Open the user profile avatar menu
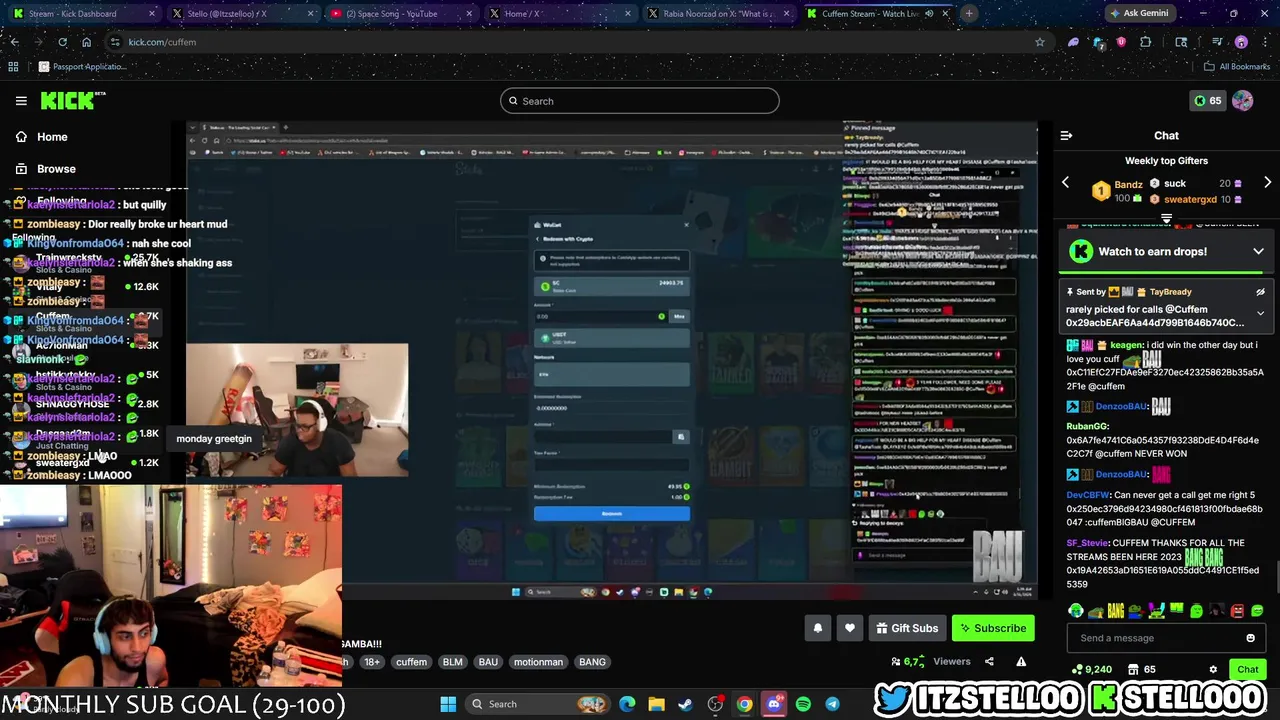The width and height of the screenshot is (1280, 720). click(1243, 101)
